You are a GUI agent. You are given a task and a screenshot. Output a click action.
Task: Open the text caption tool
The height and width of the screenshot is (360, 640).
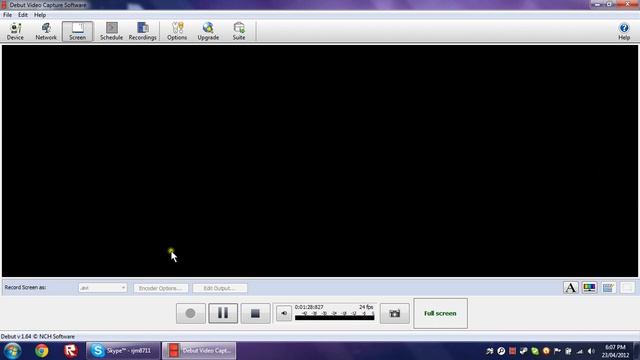click(571, 288)
